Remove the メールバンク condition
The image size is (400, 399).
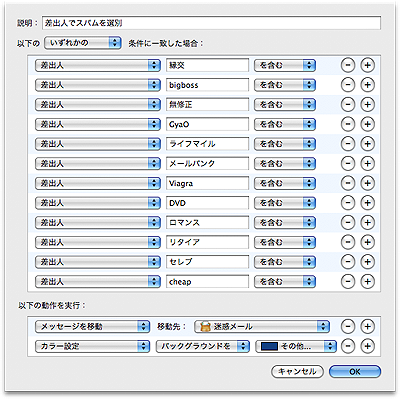point(348,164)
